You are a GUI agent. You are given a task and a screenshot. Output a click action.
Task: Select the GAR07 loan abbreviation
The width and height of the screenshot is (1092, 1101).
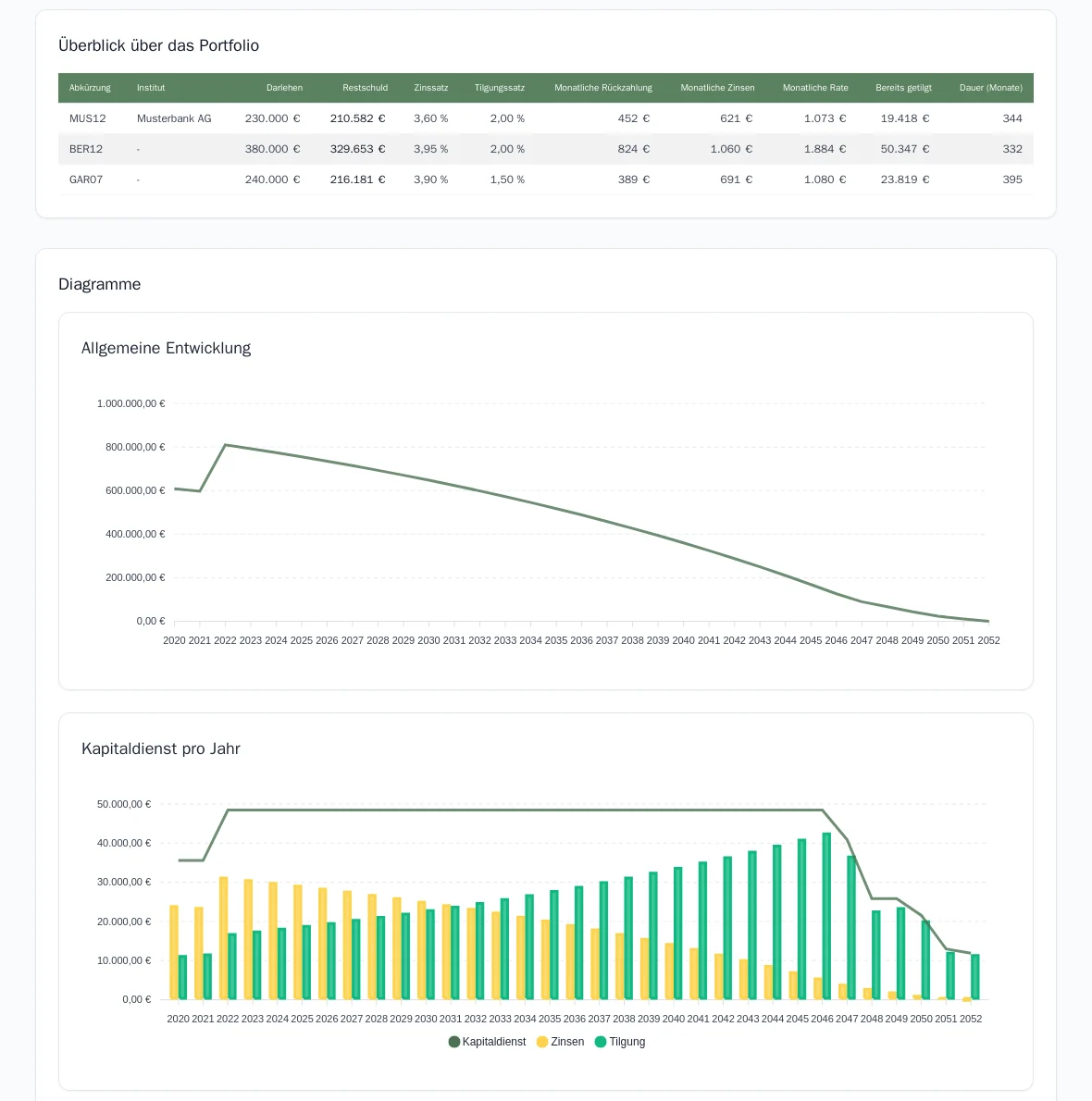coord(86,179)
